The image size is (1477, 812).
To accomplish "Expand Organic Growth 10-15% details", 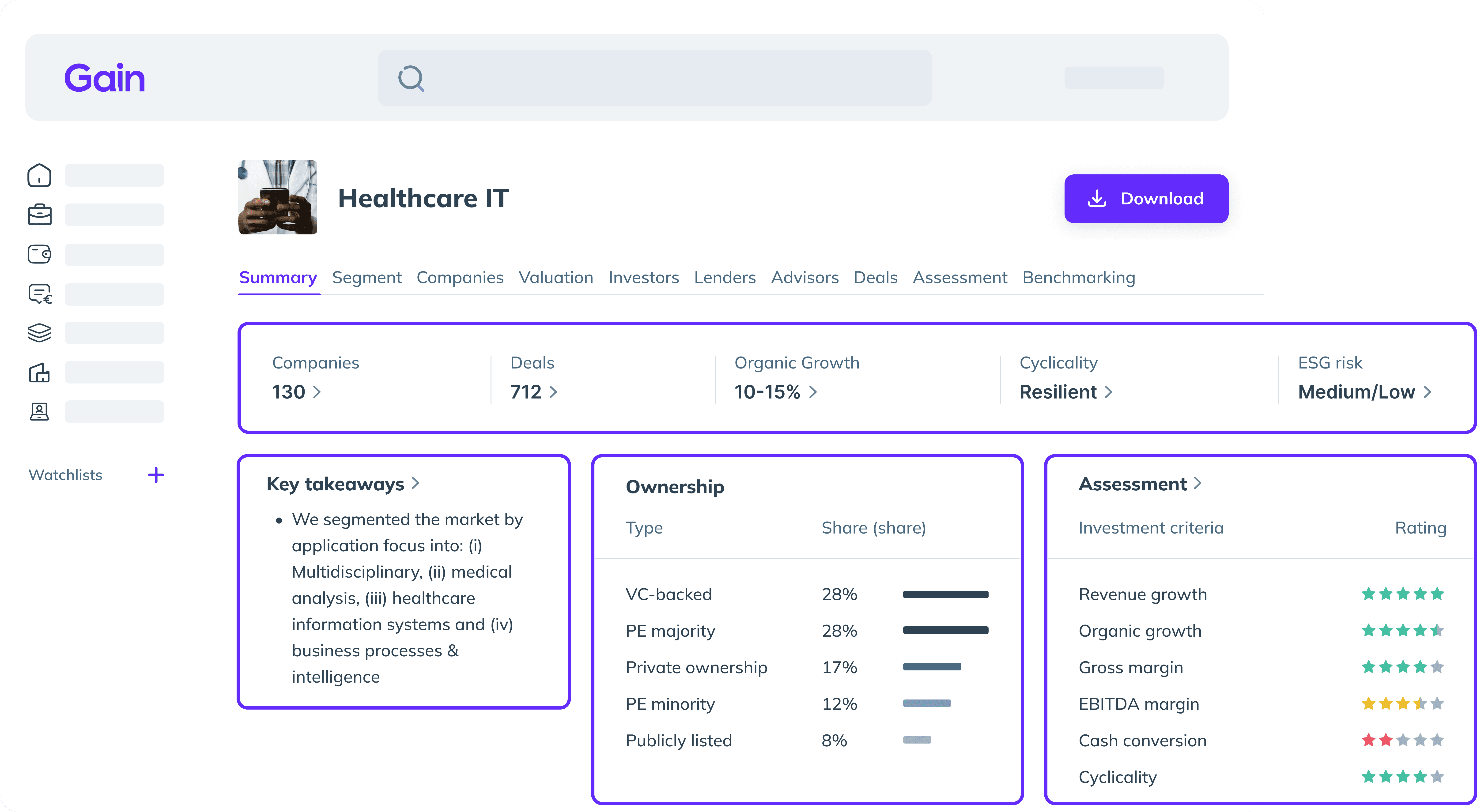I will (x=813, y=392).
